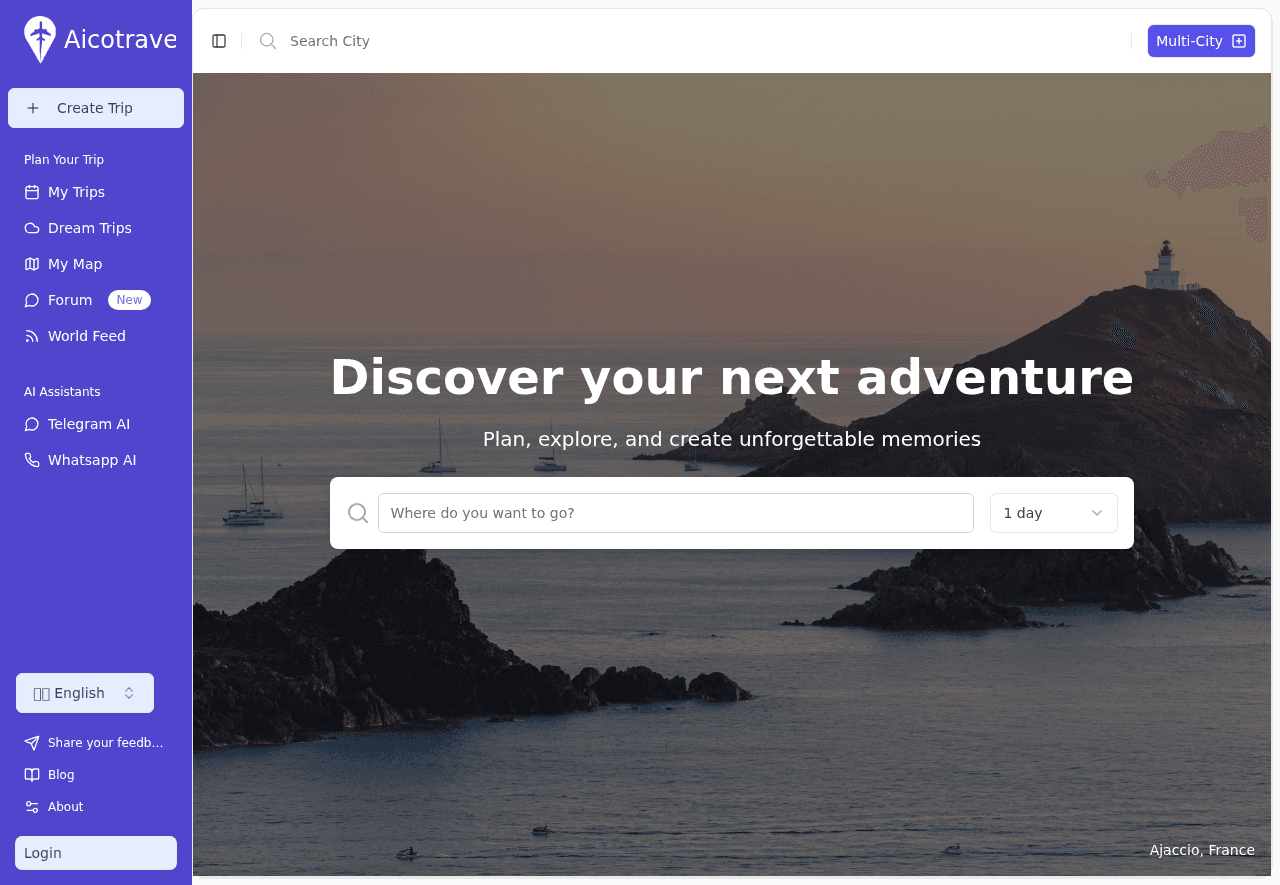This screenshot has height=885, width=1280.
Task: Focus the Where do you want to go field
Action: (x=676, y=513)
